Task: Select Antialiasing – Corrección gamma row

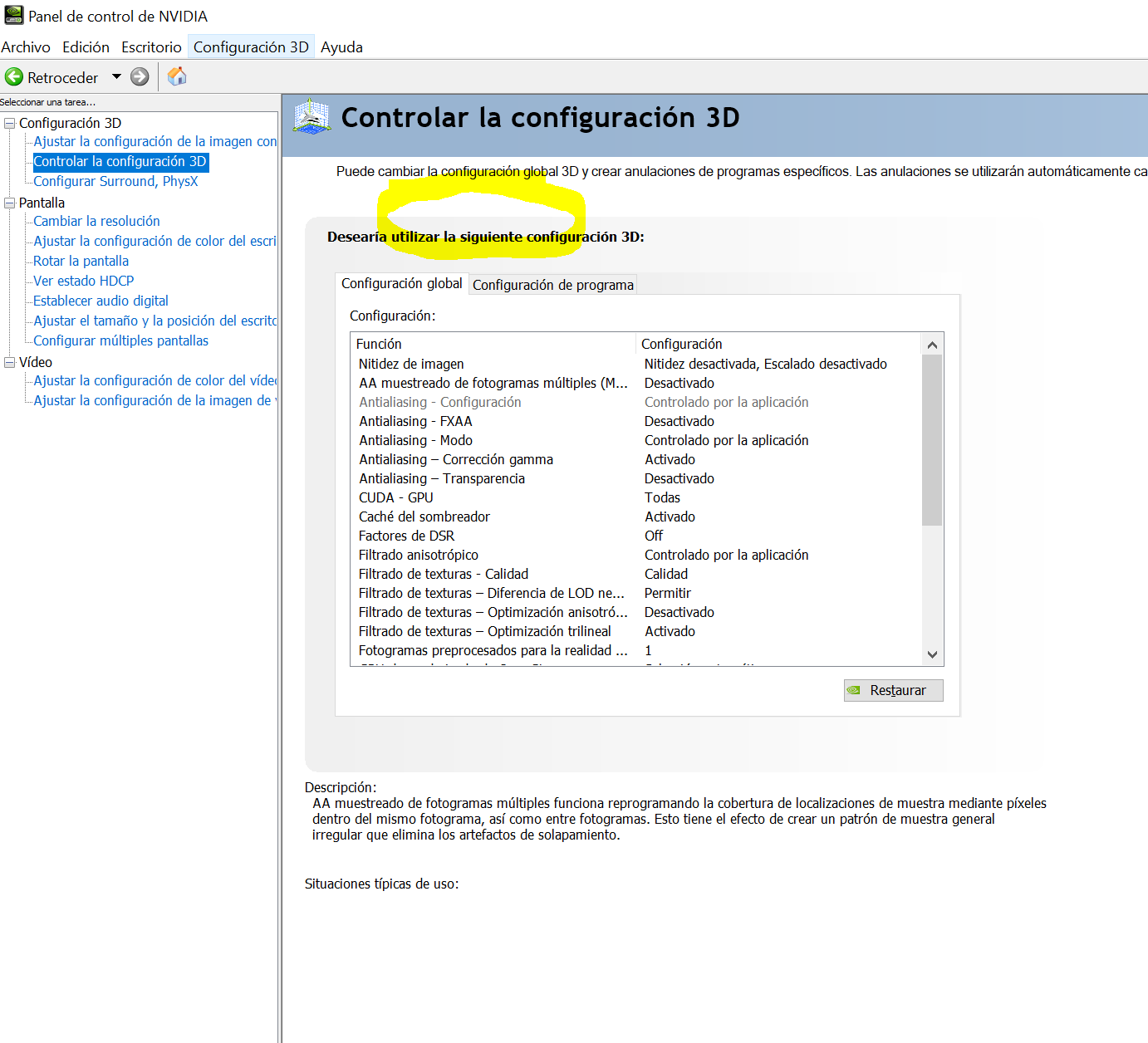Action: [636, 459]
